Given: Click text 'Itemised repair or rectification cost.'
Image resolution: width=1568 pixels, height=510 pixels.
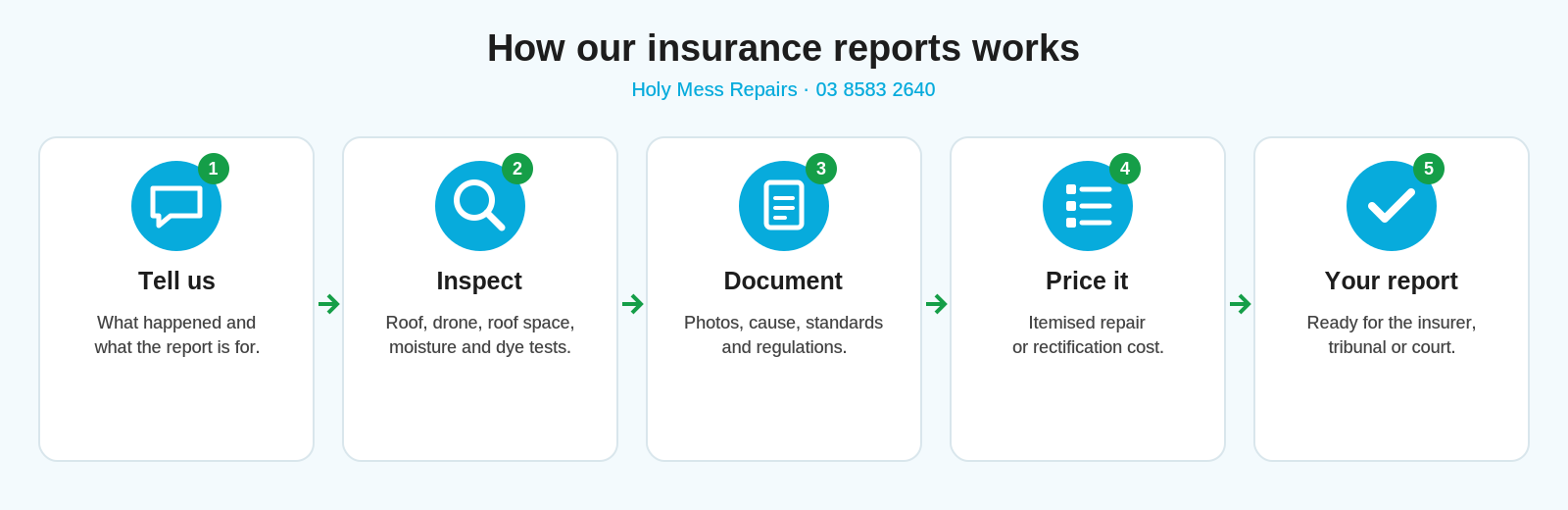Looking at the screenshot, I should 1088,334.
